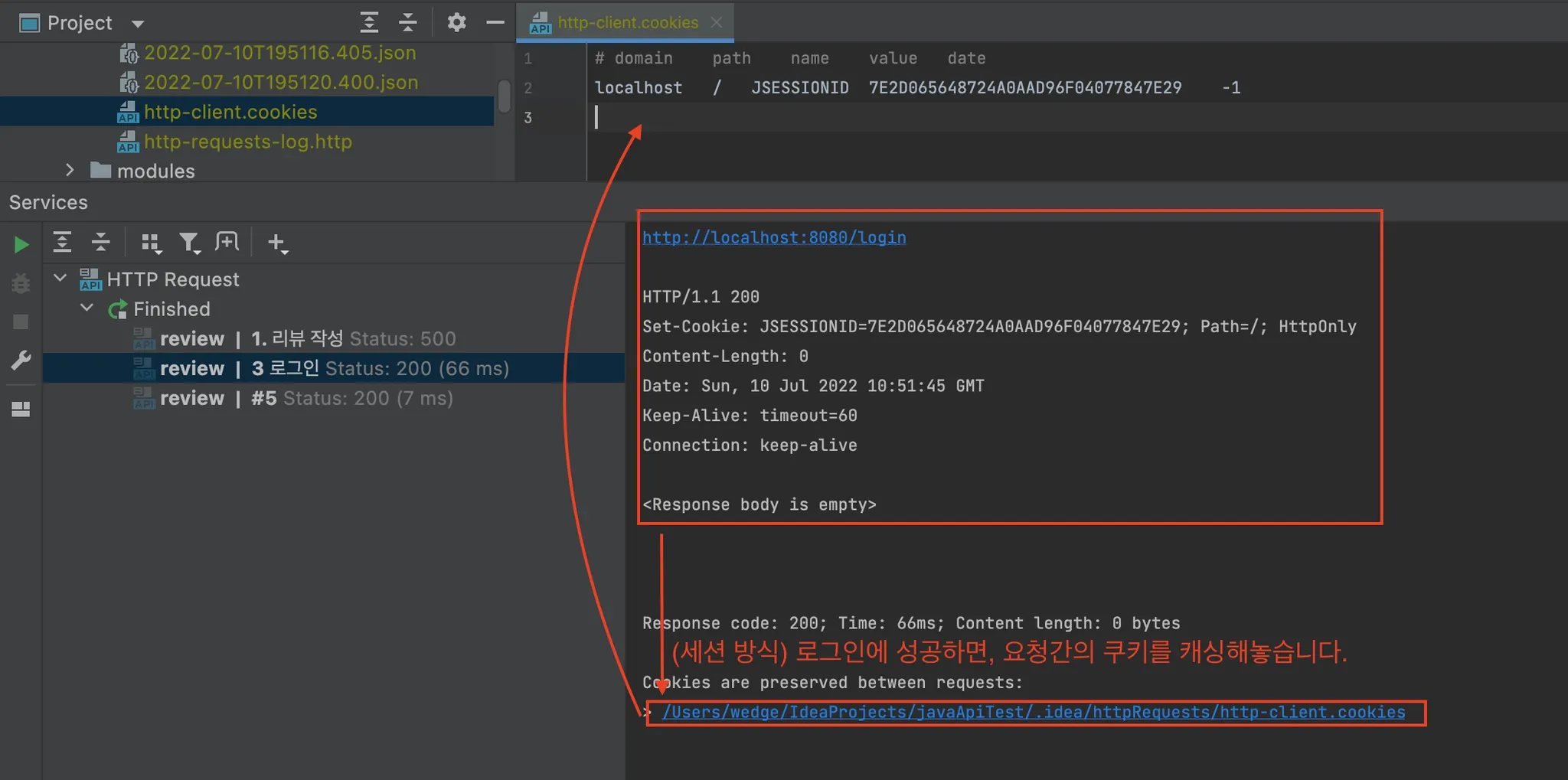Click the layout icon in Services sidebar
Screen dimensions: 1568x780
[21, 410]
